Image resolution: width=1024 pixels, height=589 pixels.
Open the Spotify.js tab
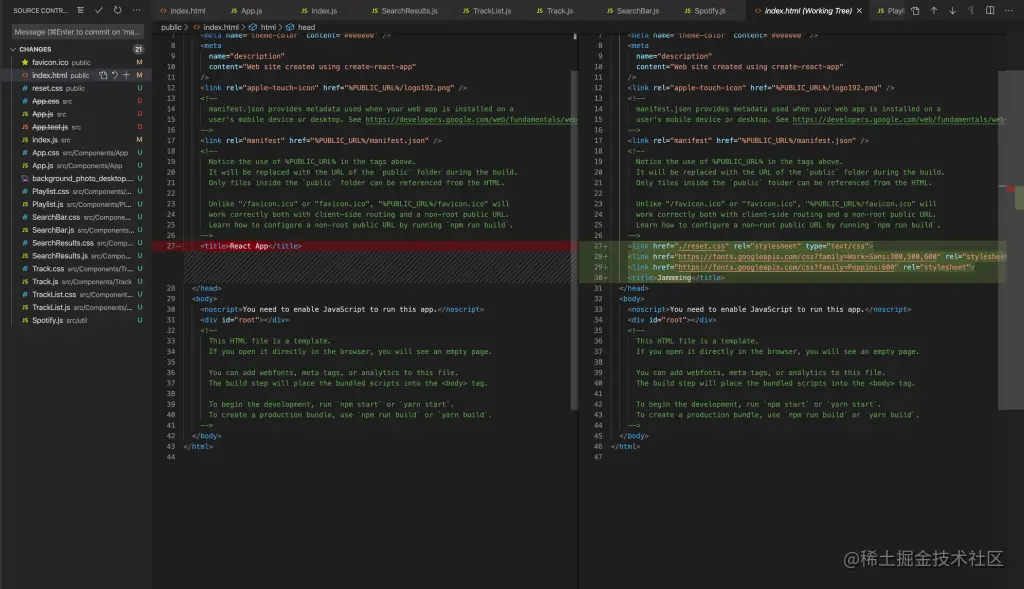pos(704,10)
